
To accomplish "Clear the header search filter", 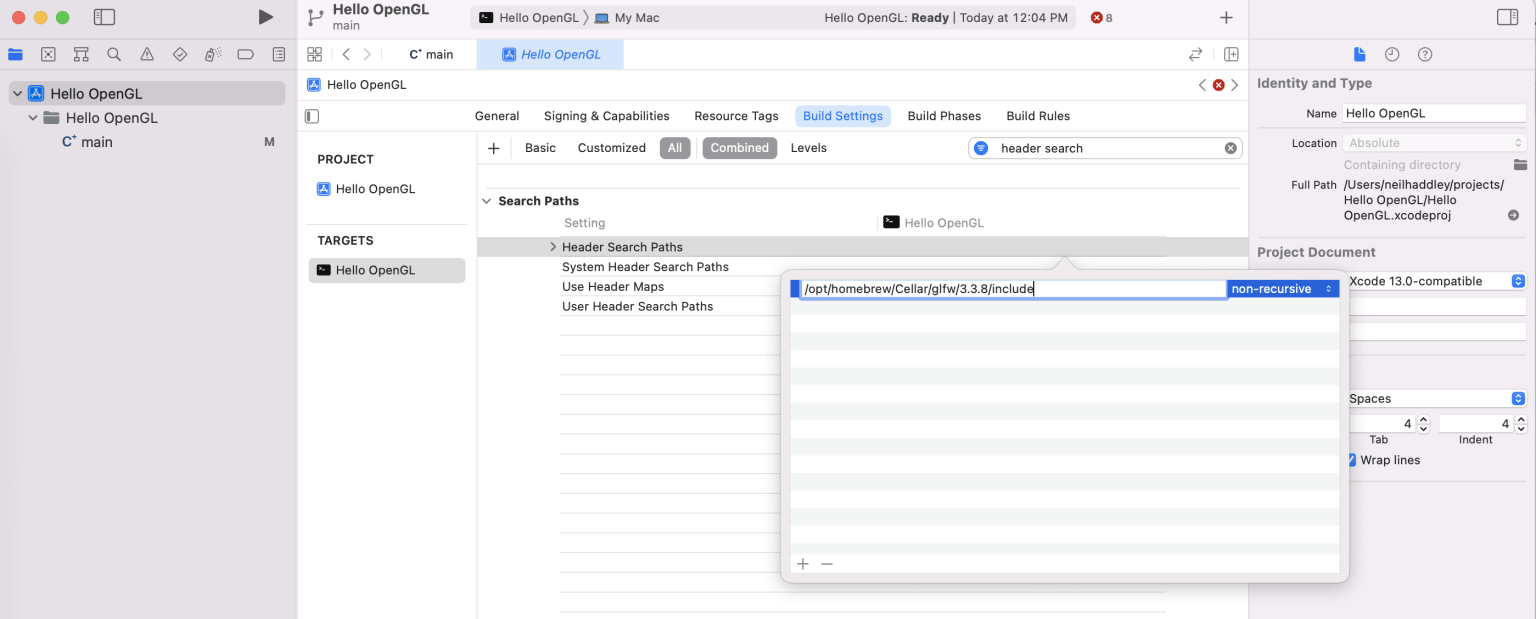I will coord(1231,148).
